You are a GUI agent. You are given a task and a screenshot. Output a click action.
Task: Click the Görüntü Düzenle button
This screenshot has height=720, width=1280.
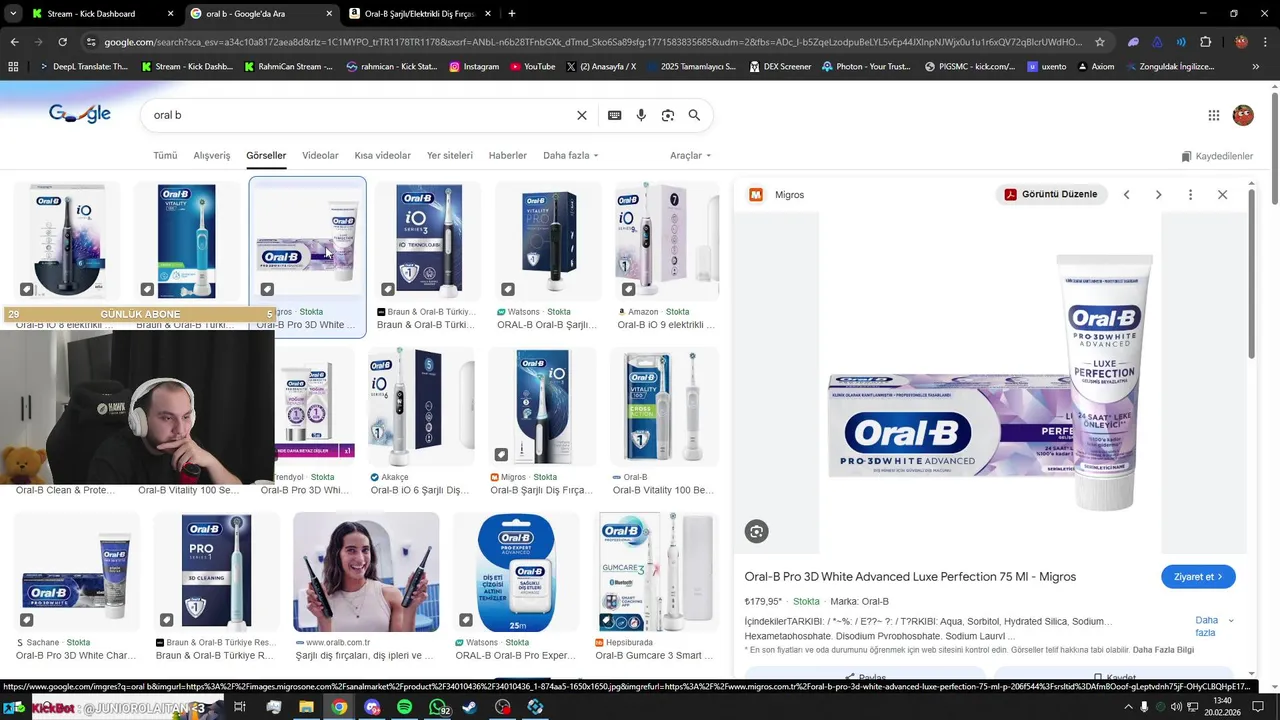pos(1050,194)
